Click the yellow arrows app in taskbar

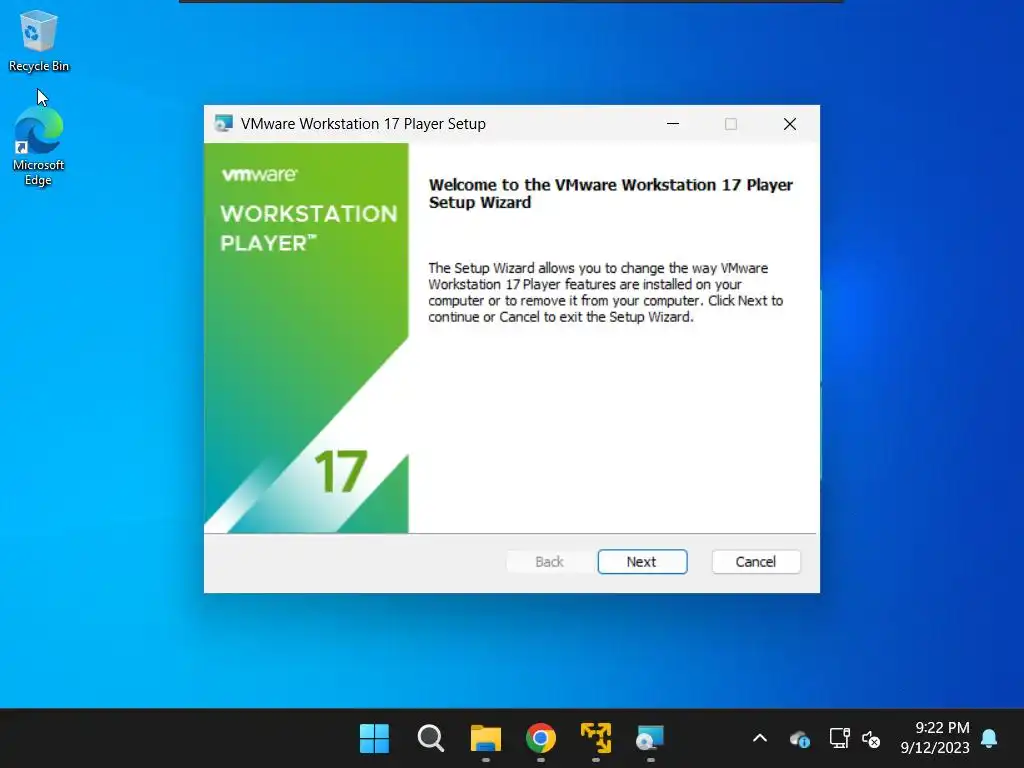click(x=596, y=739)
